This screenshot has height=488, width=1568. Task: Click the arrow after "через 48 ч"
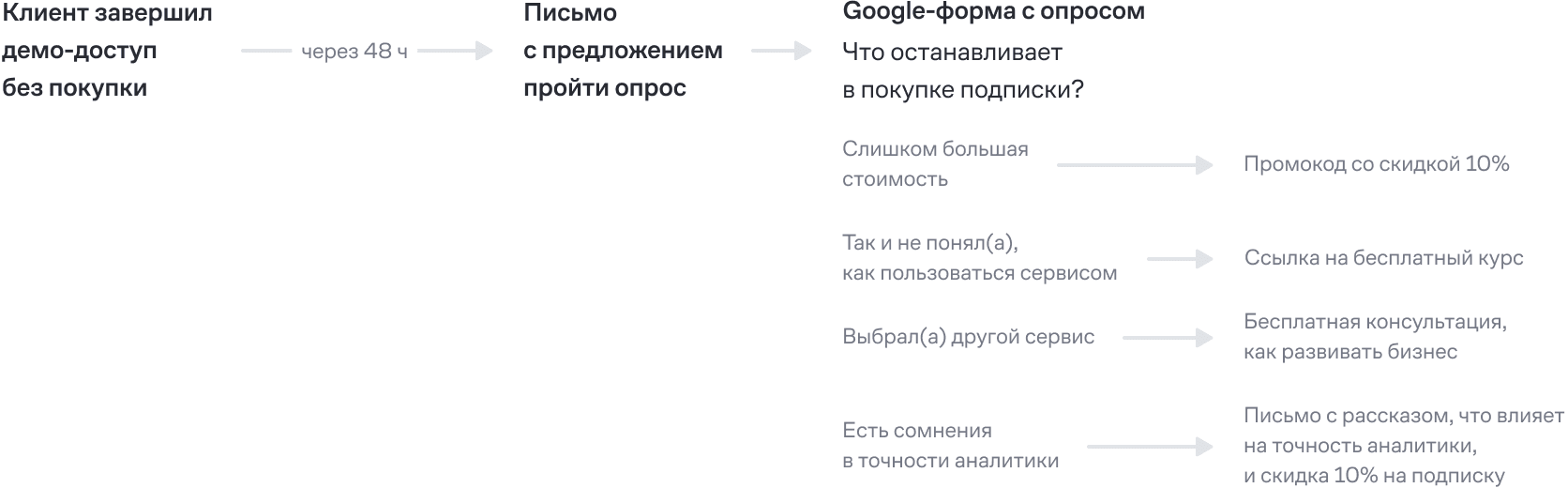click(456, 51)
